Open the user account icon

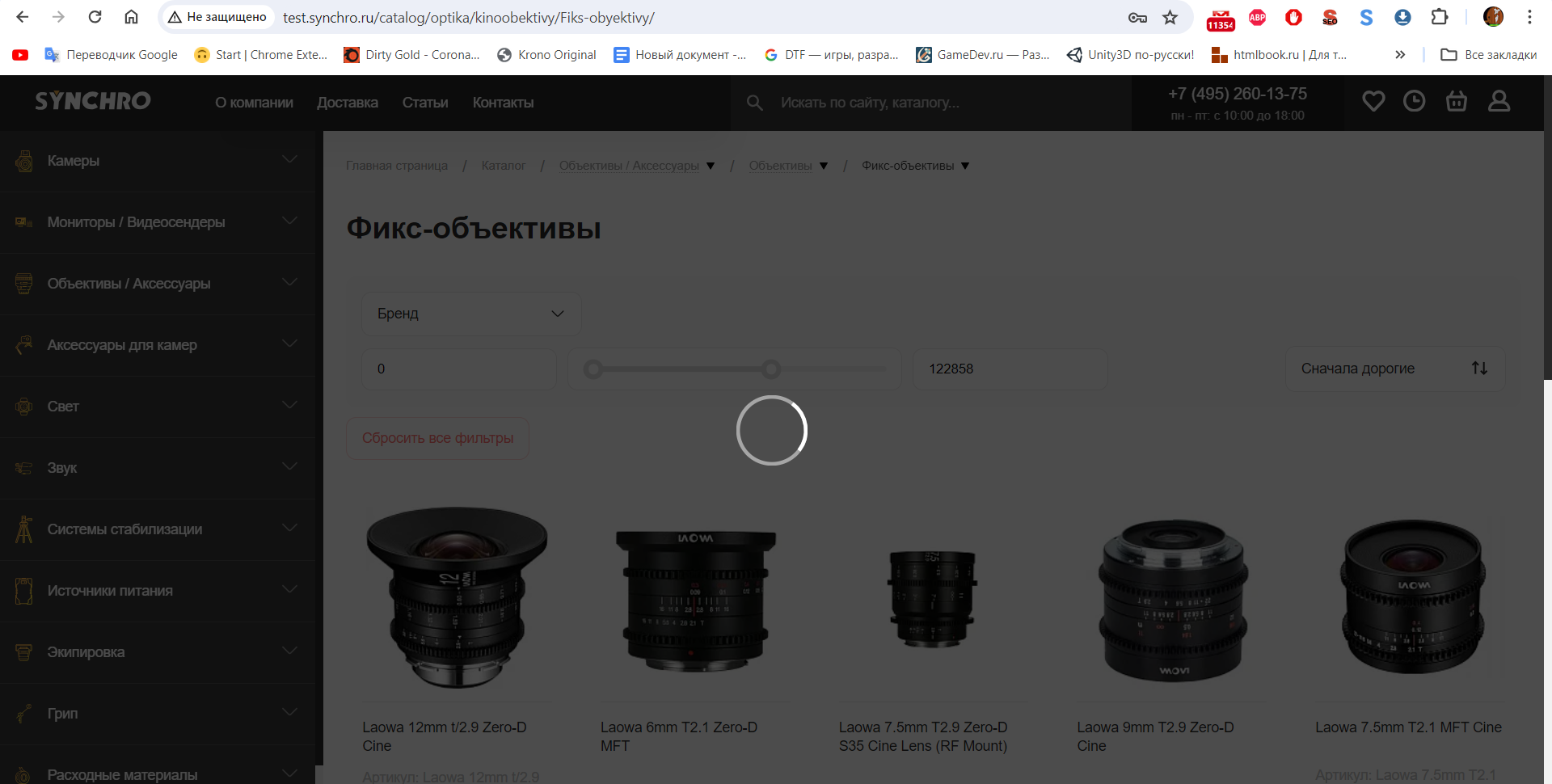1499,101
